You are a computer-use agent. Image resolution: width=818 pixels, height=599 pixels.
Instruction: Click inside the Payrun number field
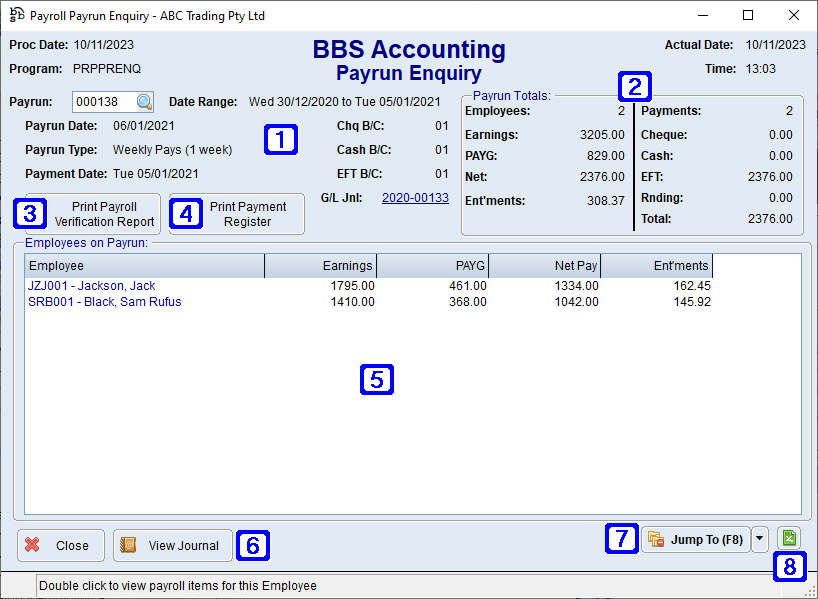point(100,101)
